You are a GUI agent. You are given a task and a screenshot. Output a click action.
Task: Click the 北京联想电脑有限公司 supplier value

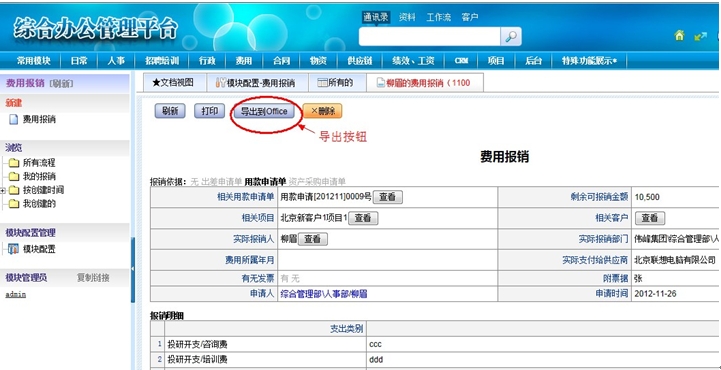pyautogui.click(x=675, y=260)
